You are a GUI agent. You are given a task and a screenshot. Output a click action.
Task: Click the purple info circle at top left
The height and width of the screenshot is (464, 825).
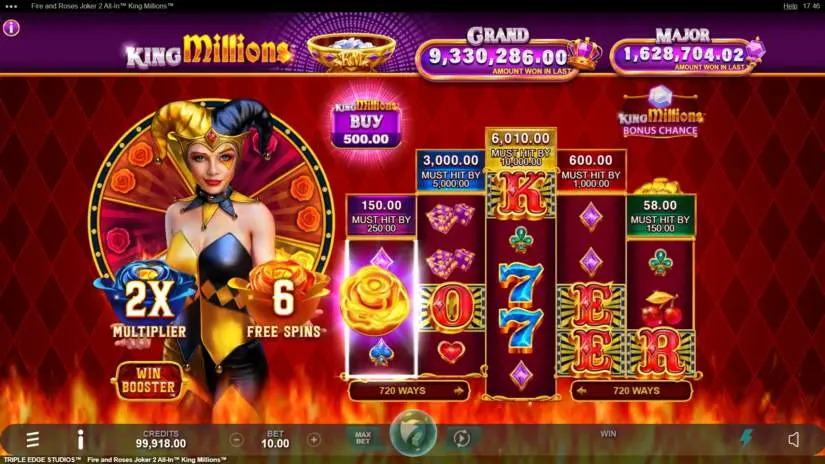11,27
